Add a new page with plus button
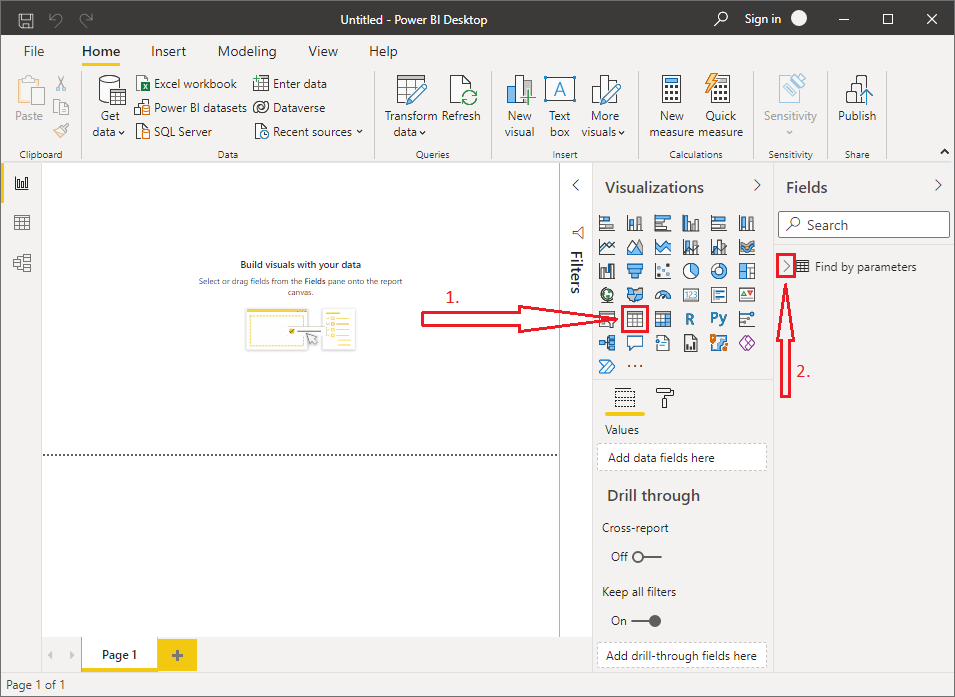The width and height of the screenshot is (955, 697). point(177,655)
